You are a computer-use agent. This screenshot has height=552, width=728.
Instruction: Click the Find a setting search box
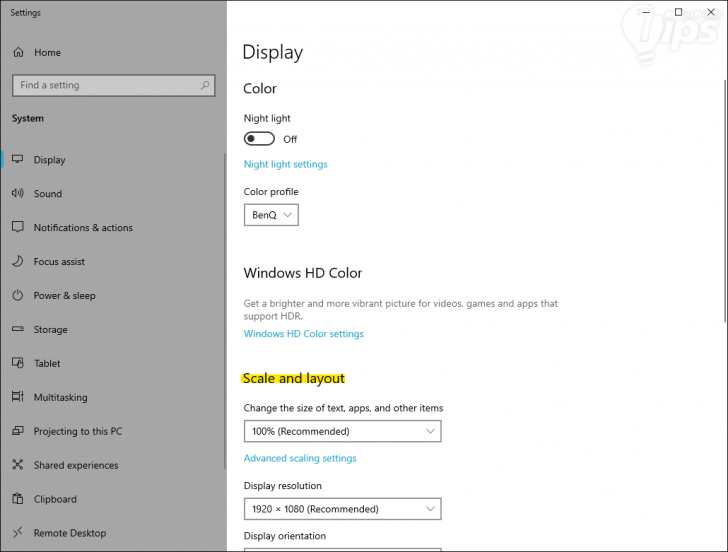[x=105, y=85]
